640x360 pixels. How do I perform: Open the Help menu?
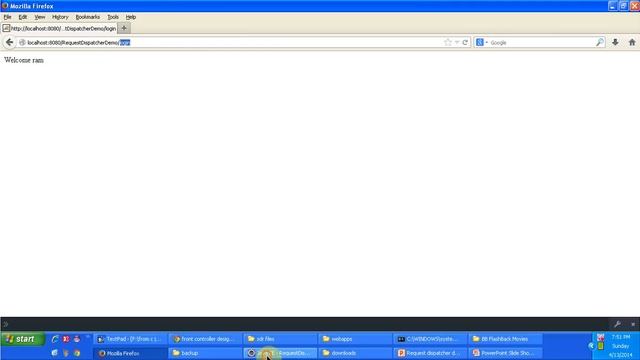point(131,17)
